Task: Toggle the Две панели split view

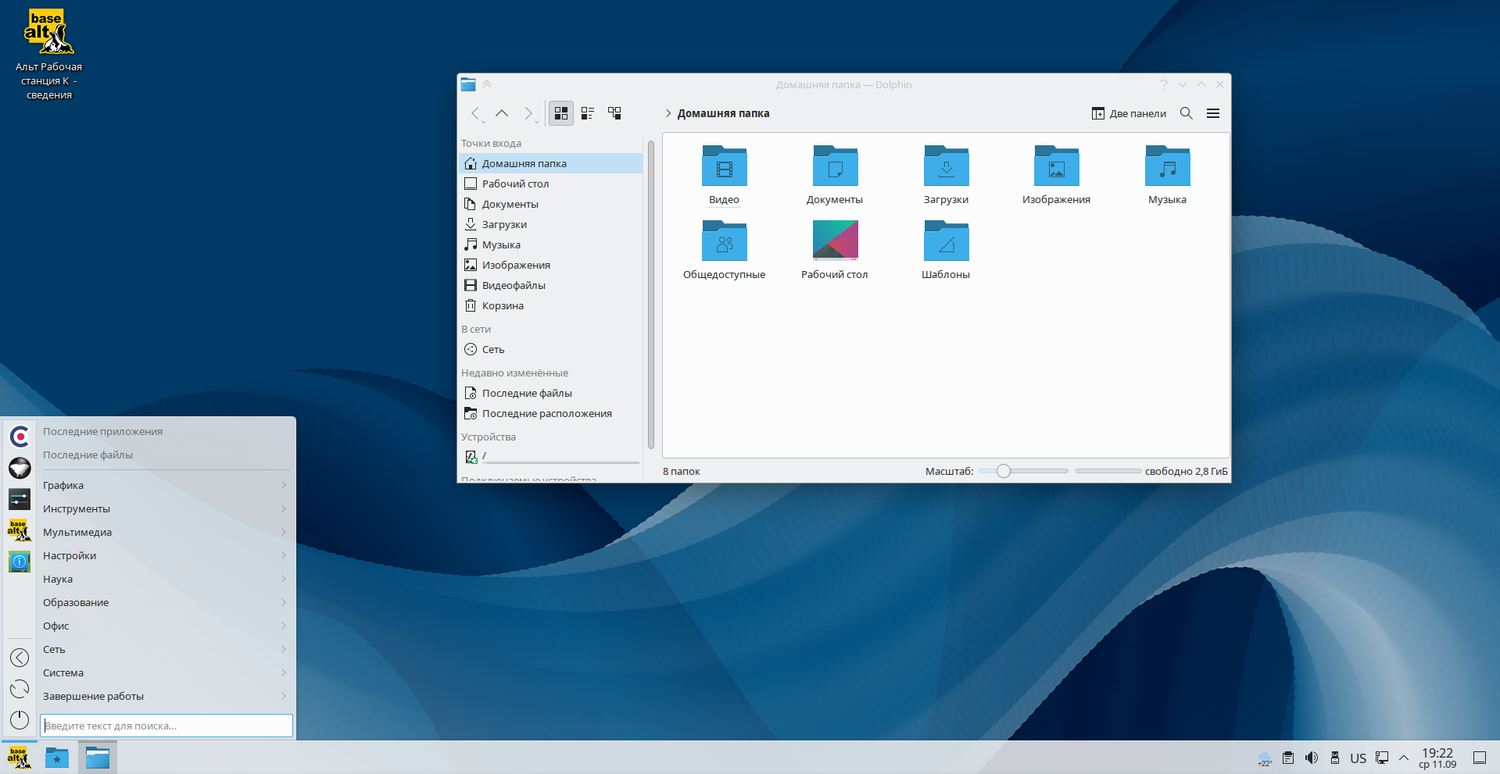Action: (1129, 114)
